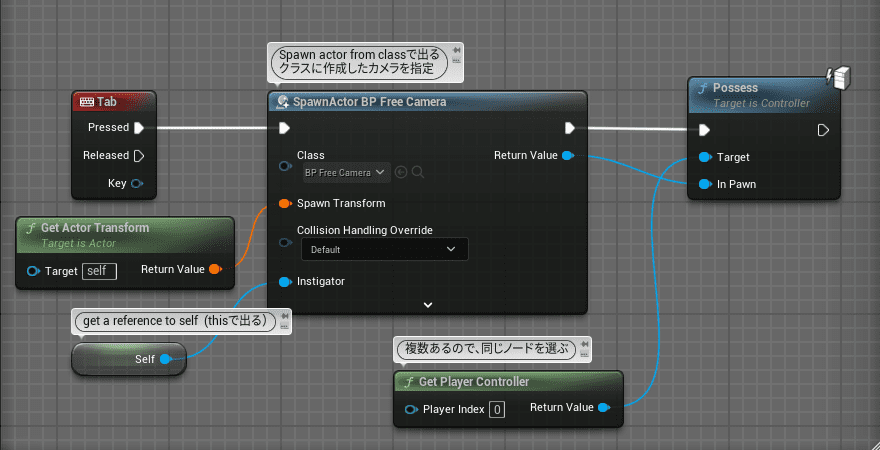
Task: Click the SpawnActor BP Free Camera node icon
Action: click(283, 102)
